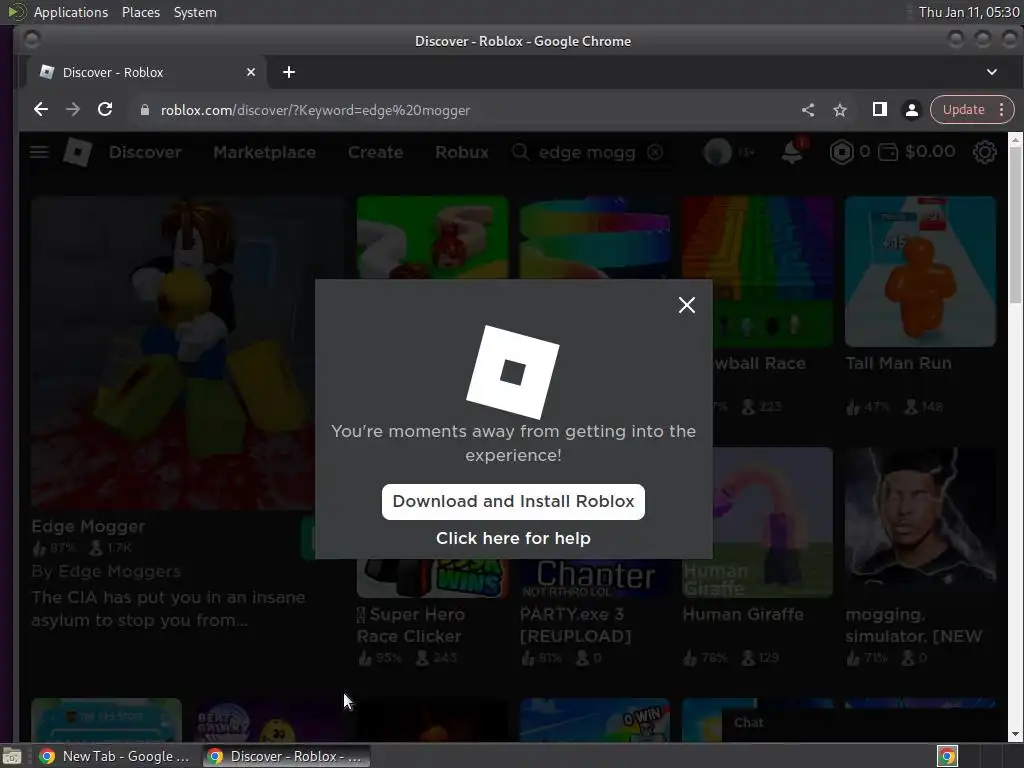Toggle Chrome side panel
This screenshot has width=1024, height=768.
click(880, 110)
